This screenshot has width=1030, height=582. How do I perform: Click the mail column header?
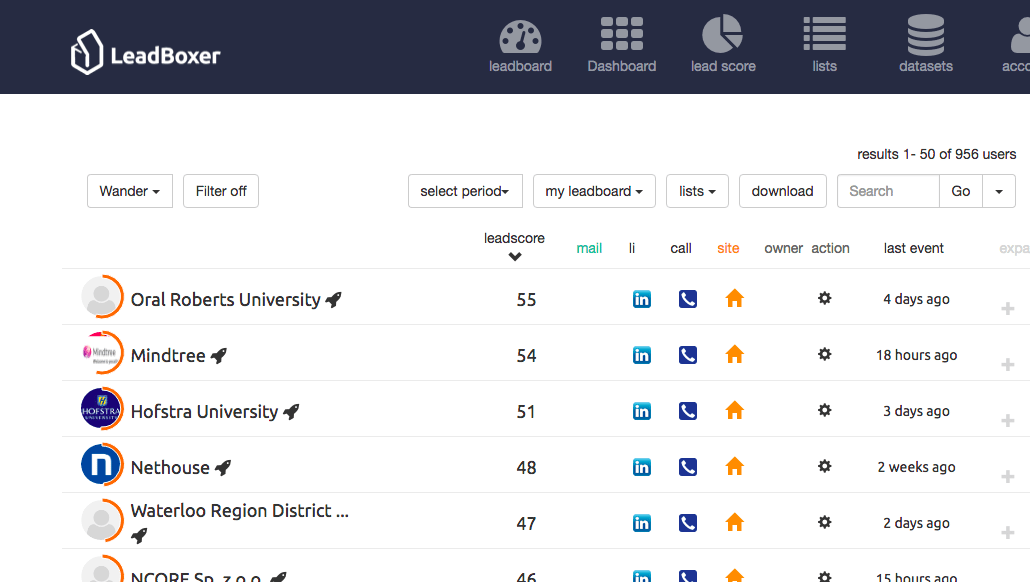coord(589,248)
